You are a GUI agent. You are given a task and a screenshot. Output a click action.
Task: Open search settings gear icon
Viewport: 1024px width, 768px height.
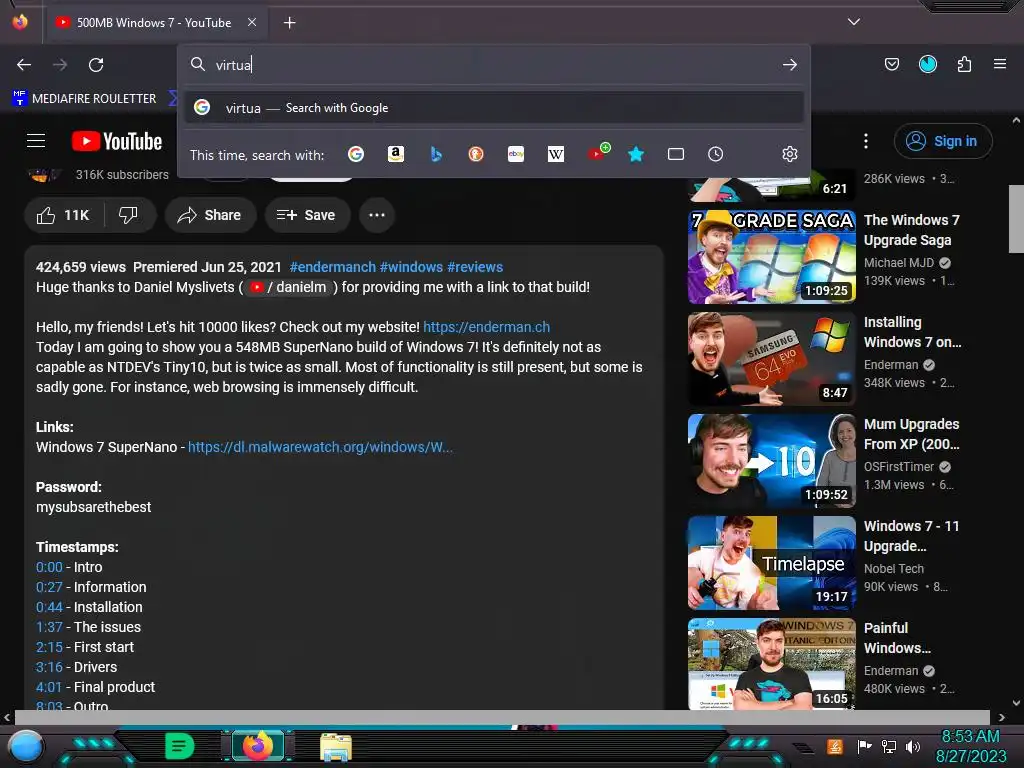(x=790, y=154)
